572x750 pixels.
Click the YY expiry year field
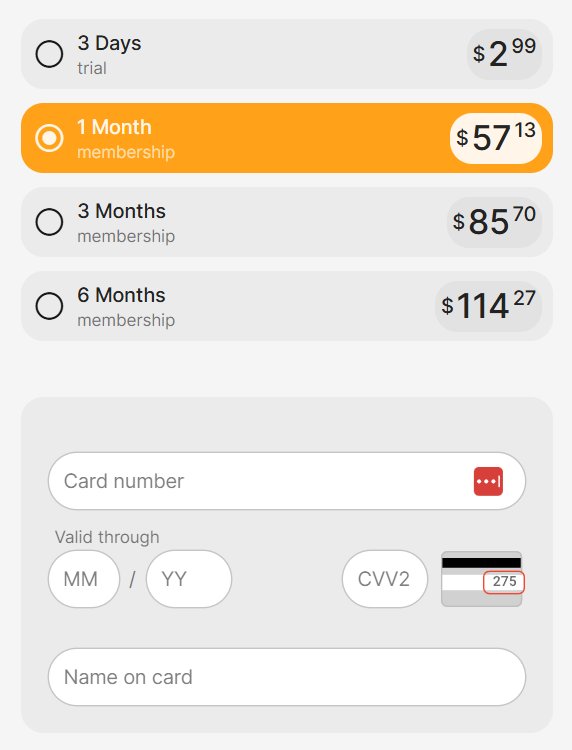click(x=189, y=579)
